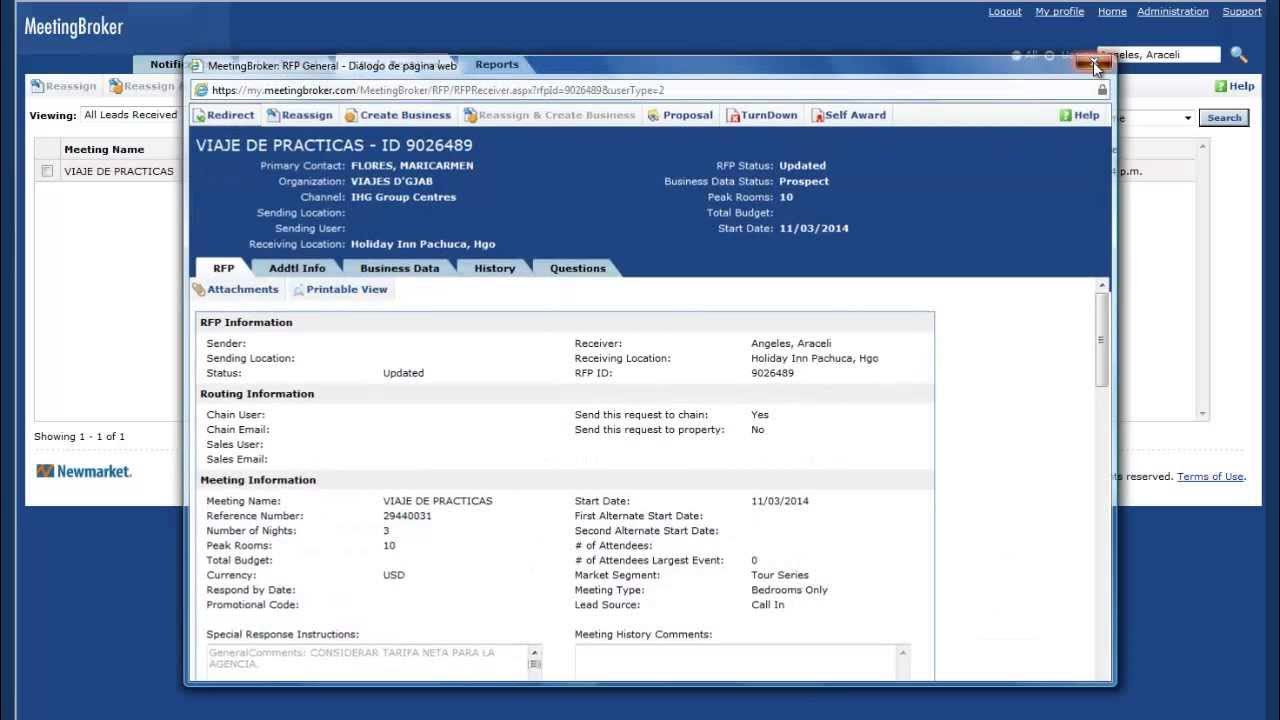
Task: Open the My profile link
Action: click(x=1059, y=12)
